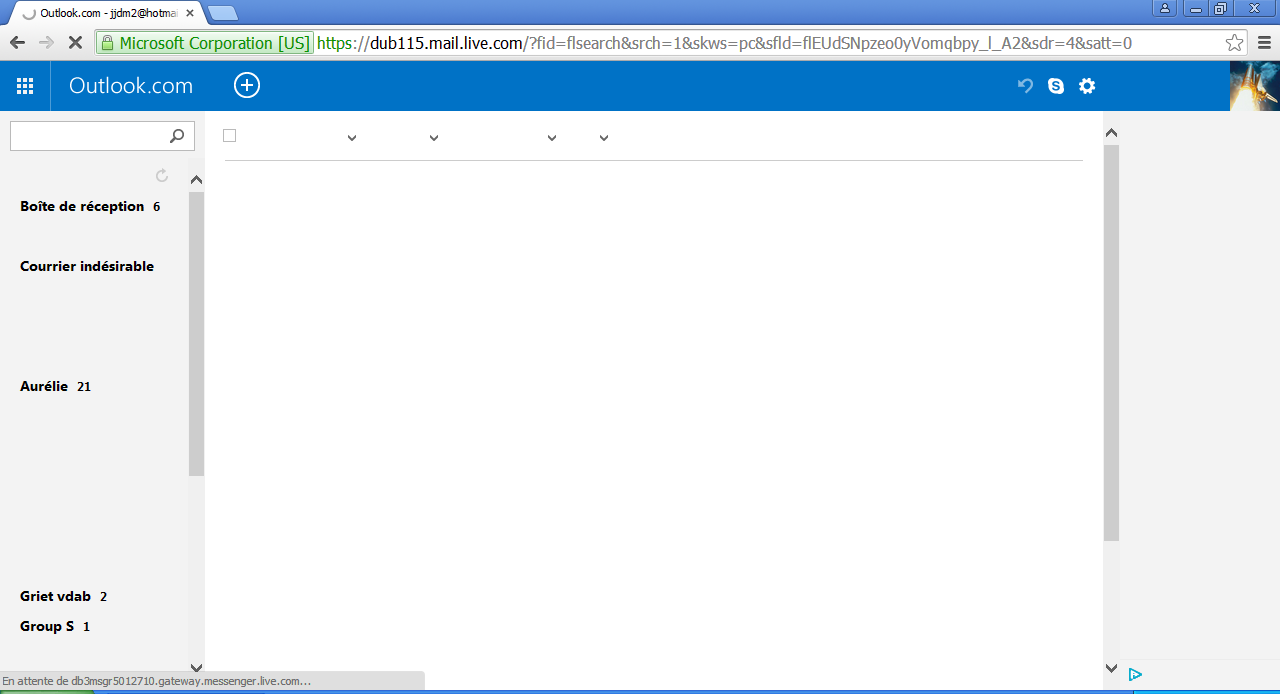Click the browser address bar URL
This screenshot has width=1280, height=694.
coord(724,43)
